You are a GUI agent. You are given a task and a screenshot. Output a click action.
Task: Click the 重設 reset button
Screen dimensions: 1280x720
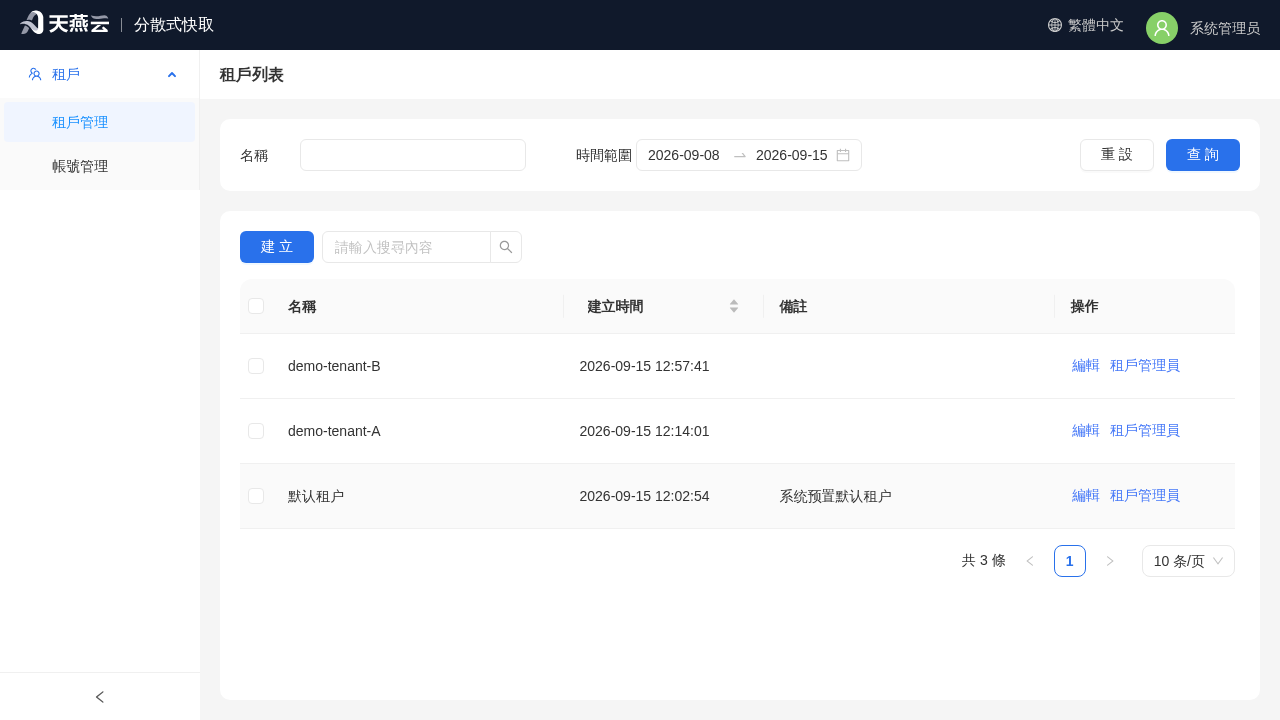click(x=1117, y=155)
